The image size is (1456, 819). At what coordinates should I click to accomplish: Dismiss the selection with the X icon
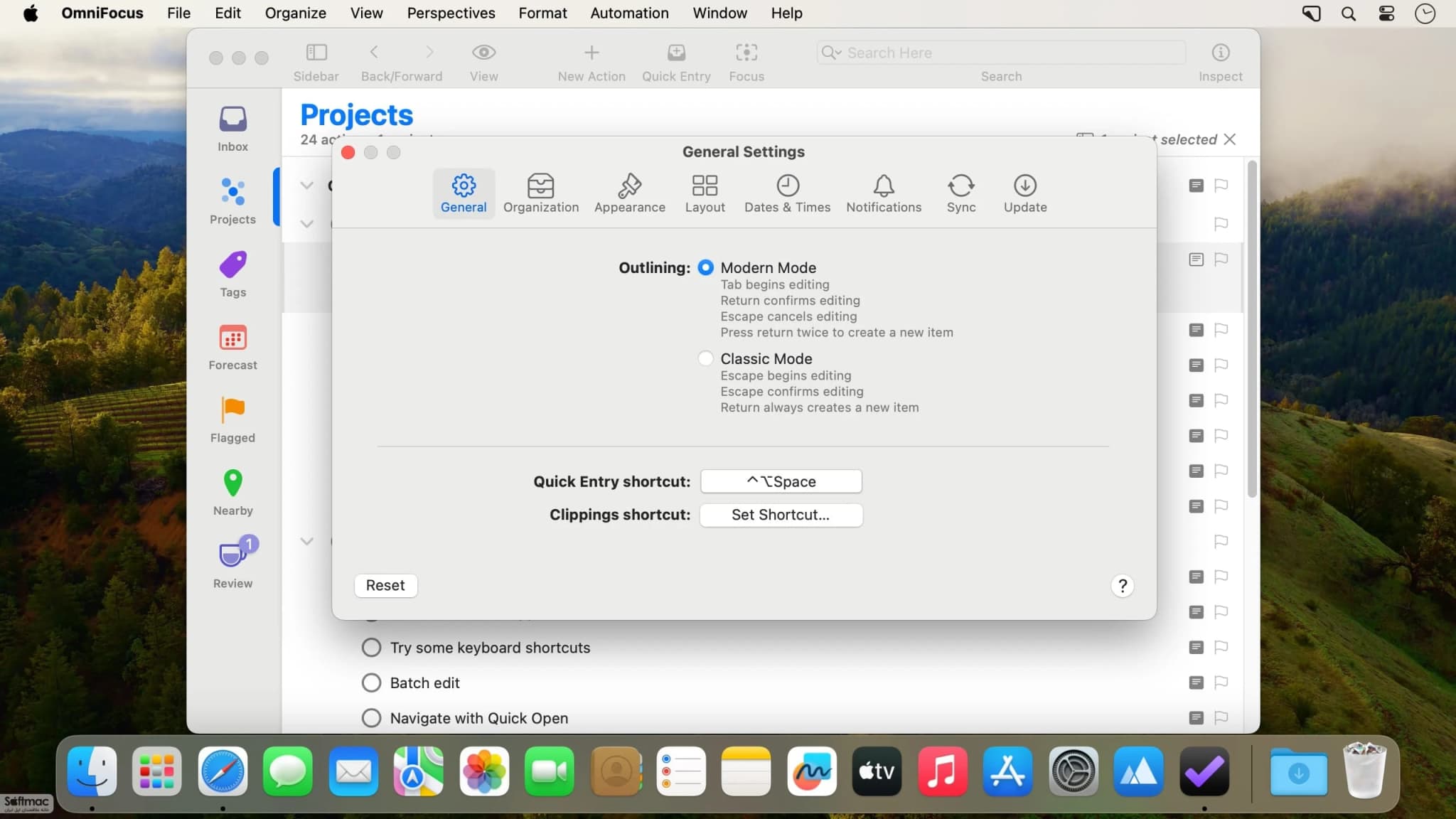[x=1229, y=139]
